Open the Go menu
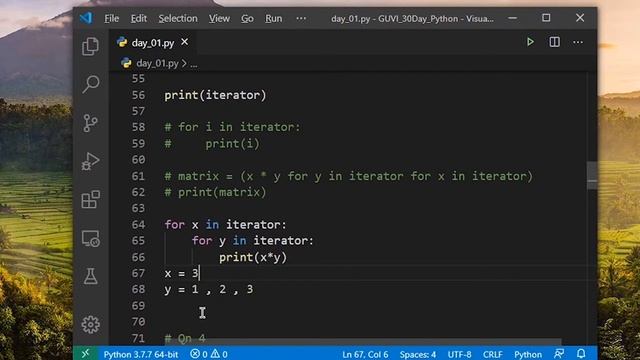Screen dimensions: 640x360 click(247, 18)
